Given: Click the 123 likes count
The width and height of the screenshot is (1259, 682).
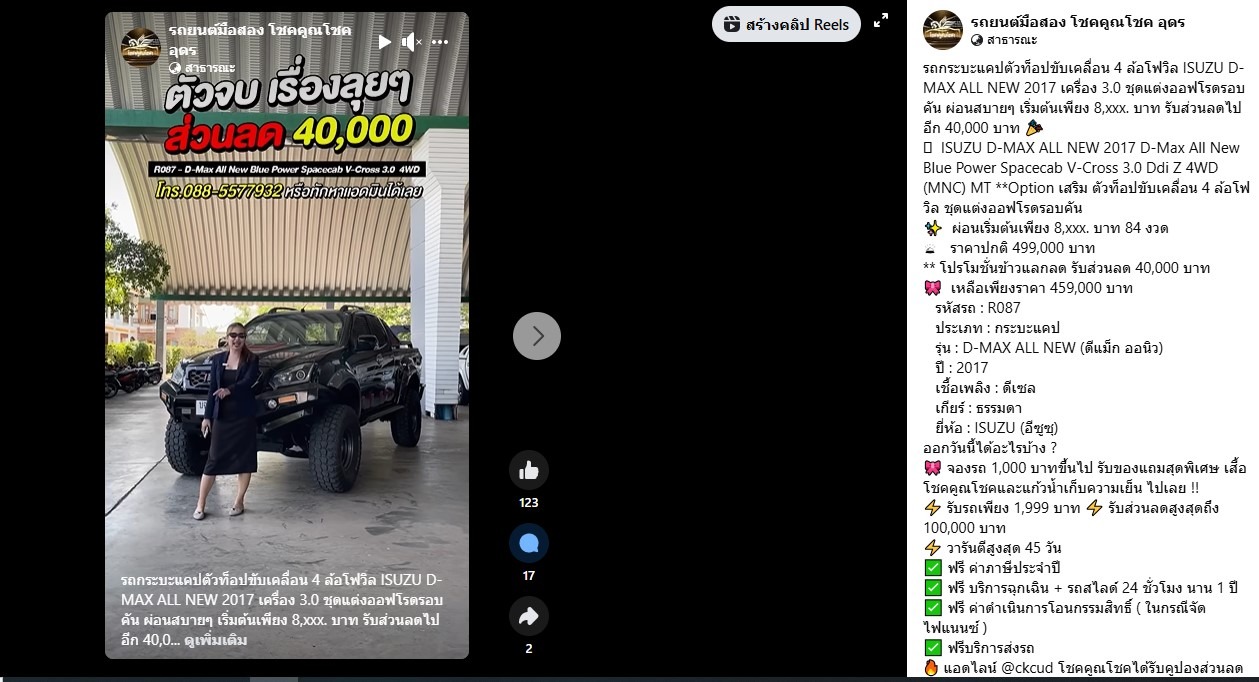Looking at the screenshot, I should (529, 503).
